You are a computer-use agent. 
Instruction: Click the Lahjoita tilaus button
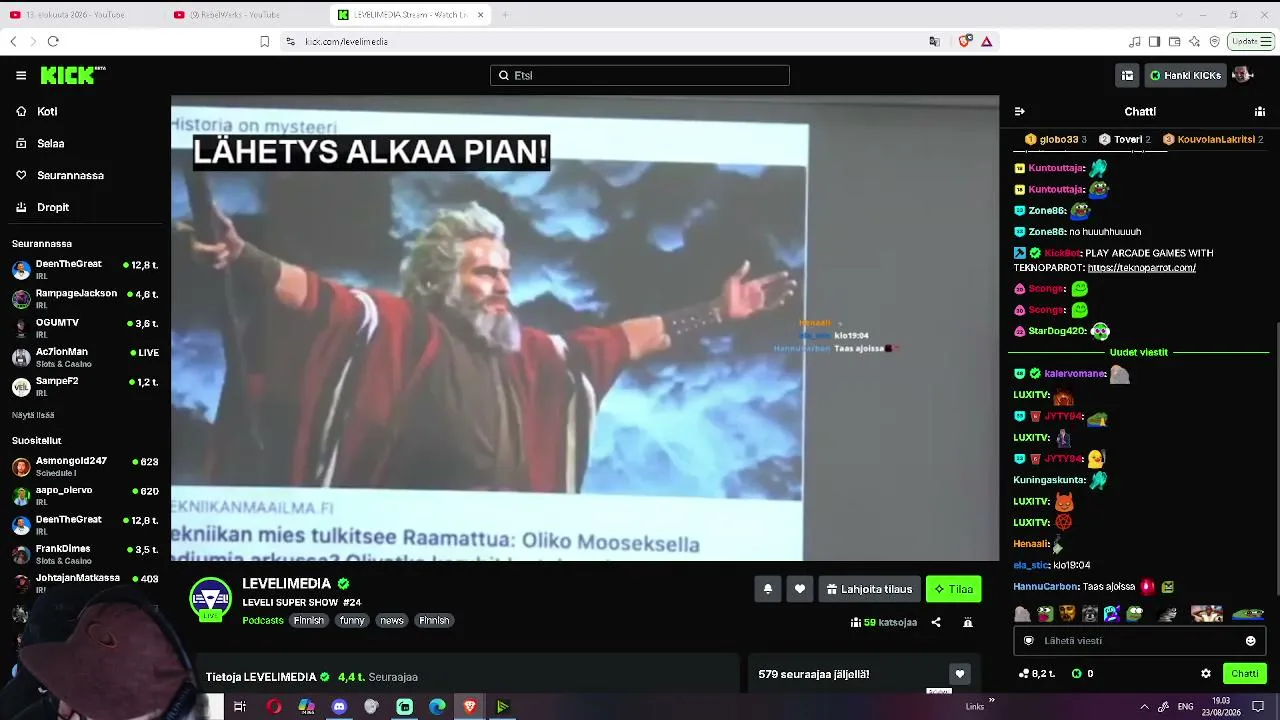pos(869,589)
